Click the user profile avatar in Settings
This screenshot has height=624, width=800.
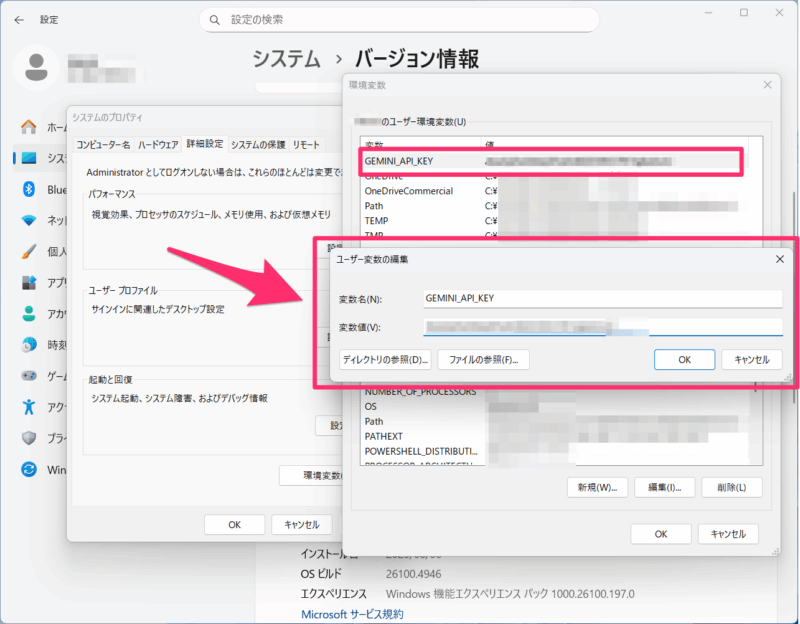tap(36, 67)
